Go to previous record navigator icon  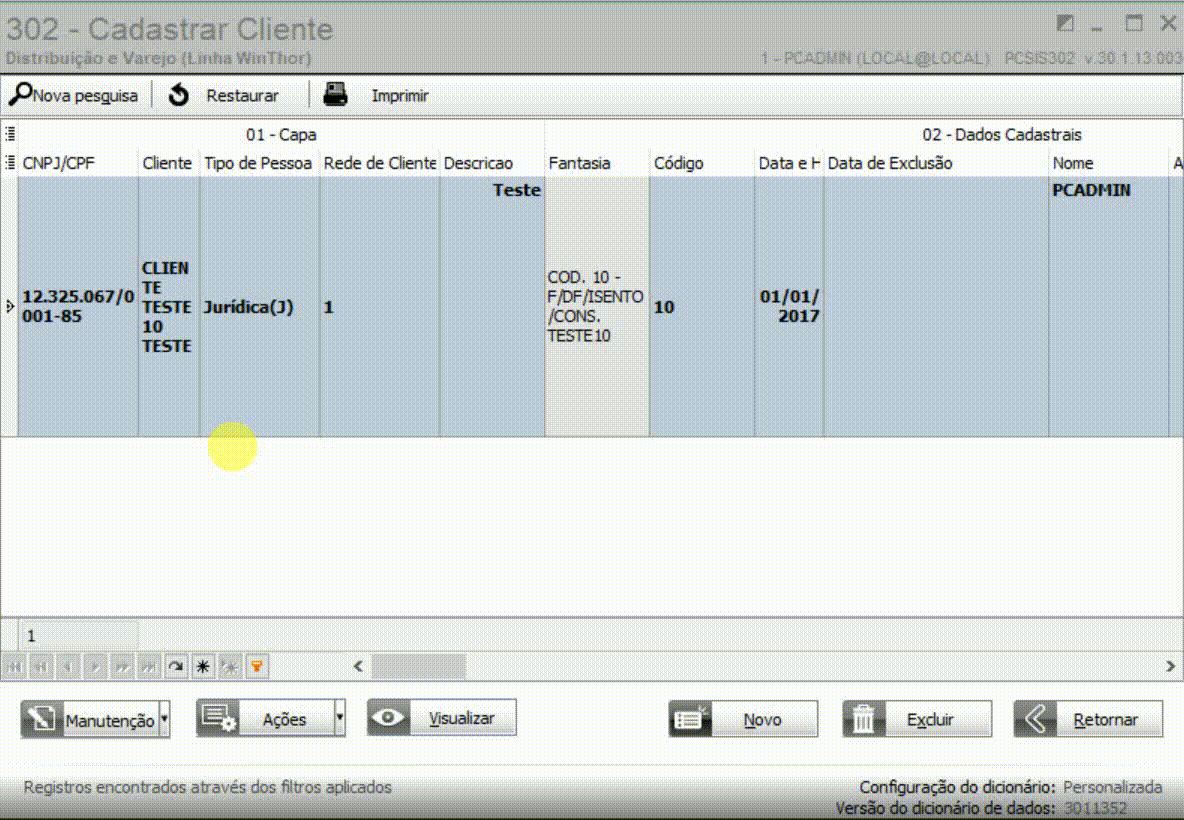point(68,667)
